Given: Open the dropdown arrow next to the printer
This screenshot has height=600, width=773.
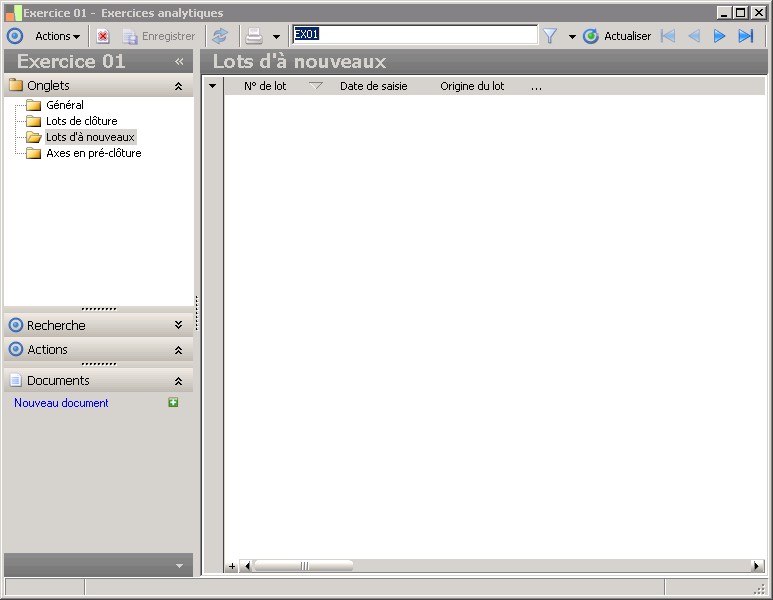Looking at the screenshot, I should (276, 36).
